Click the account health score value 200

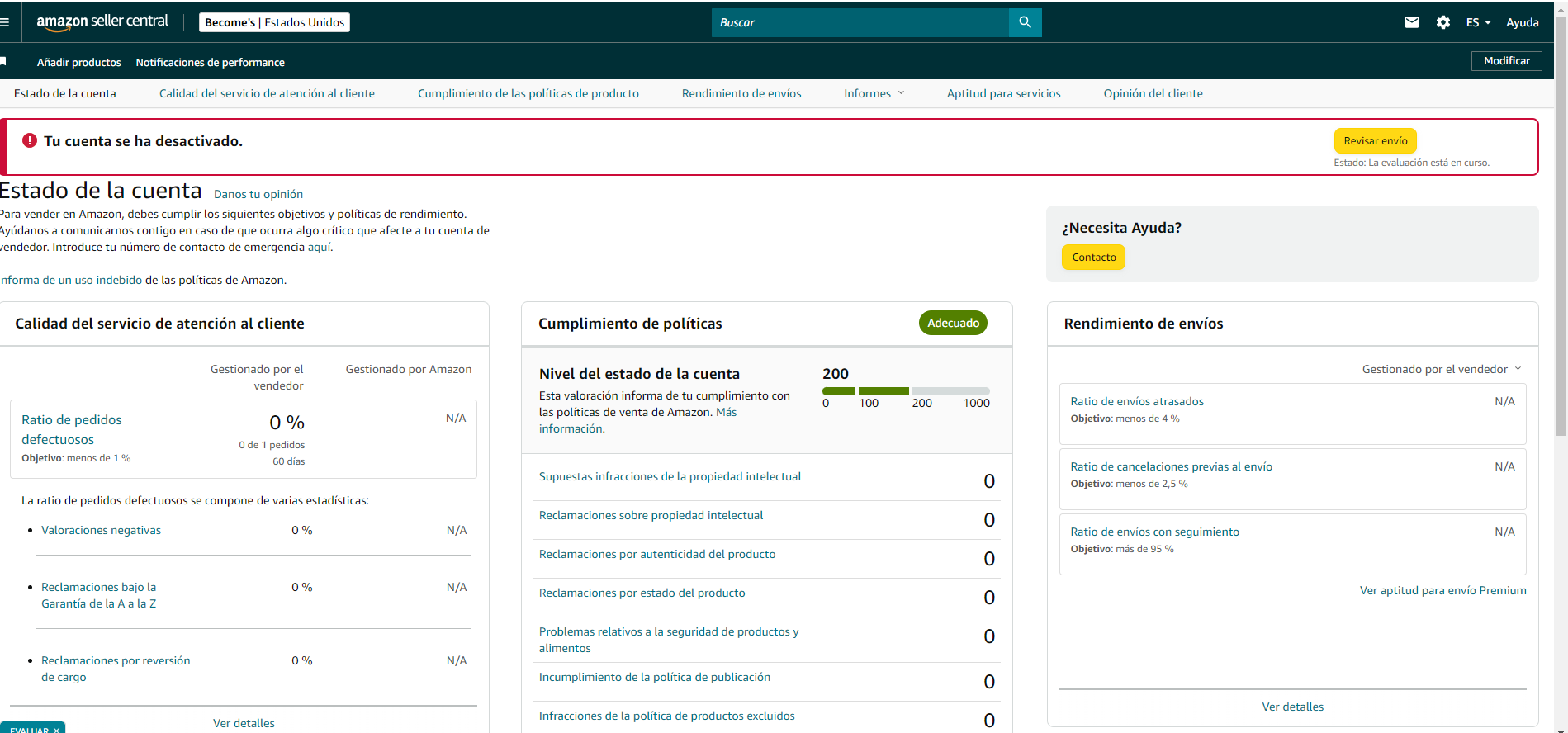(x=836, y=374)
